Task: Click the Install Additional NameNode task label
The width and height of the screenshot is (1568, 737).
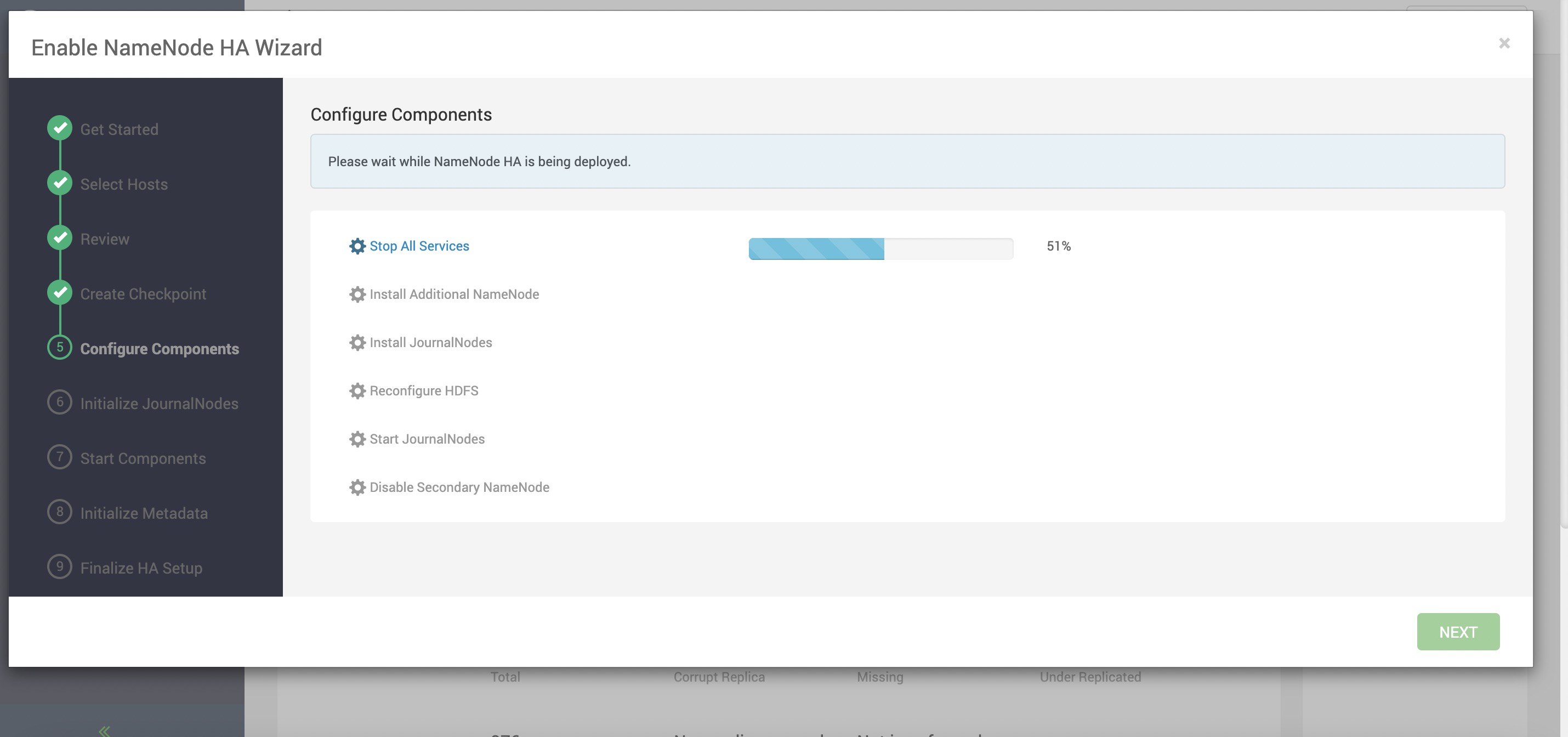Action: [454, 294]
